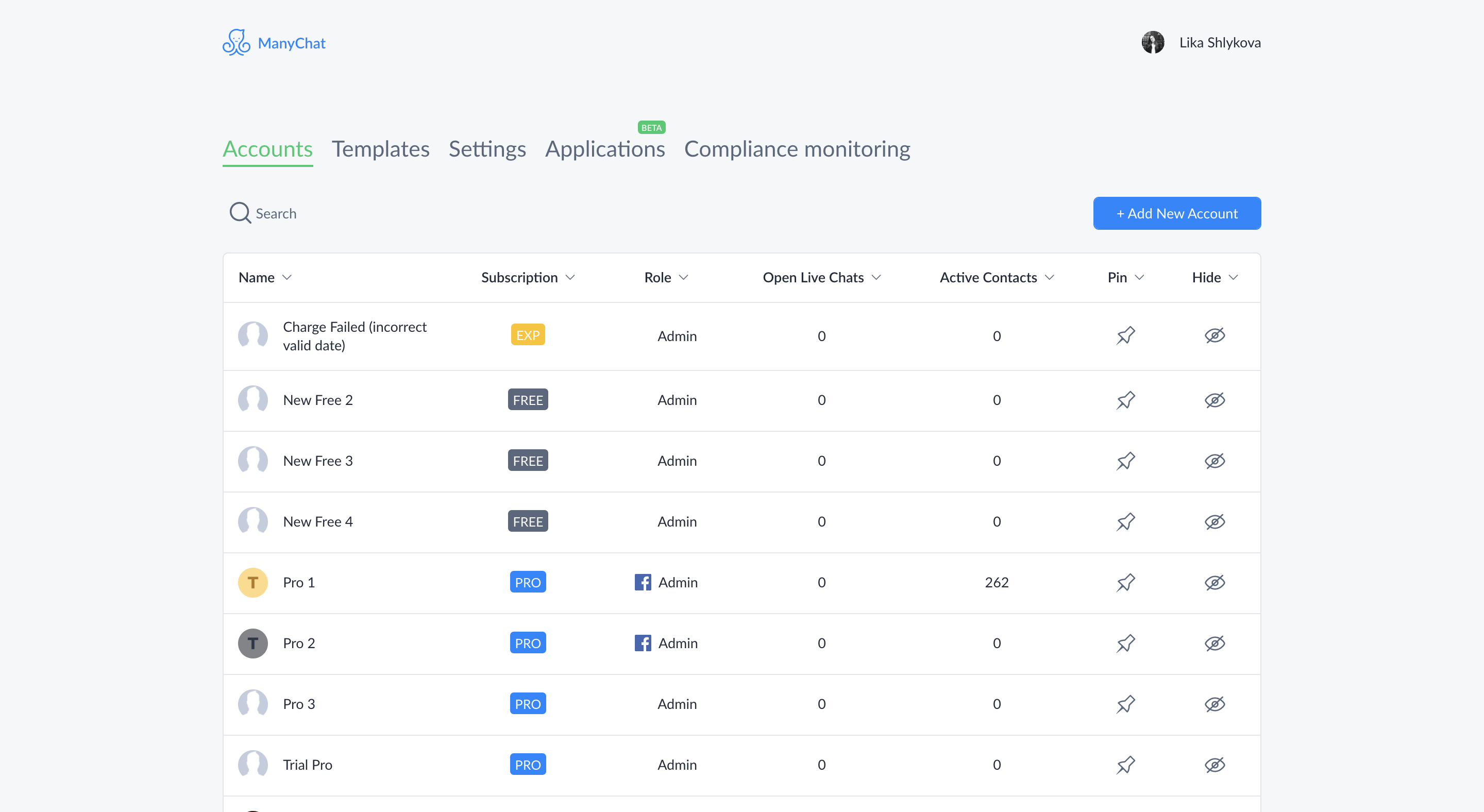The width and height of the screenshot is (1484, 812).
Task: Pin the Charge Failed account
Action: (x=1125, y=336)
